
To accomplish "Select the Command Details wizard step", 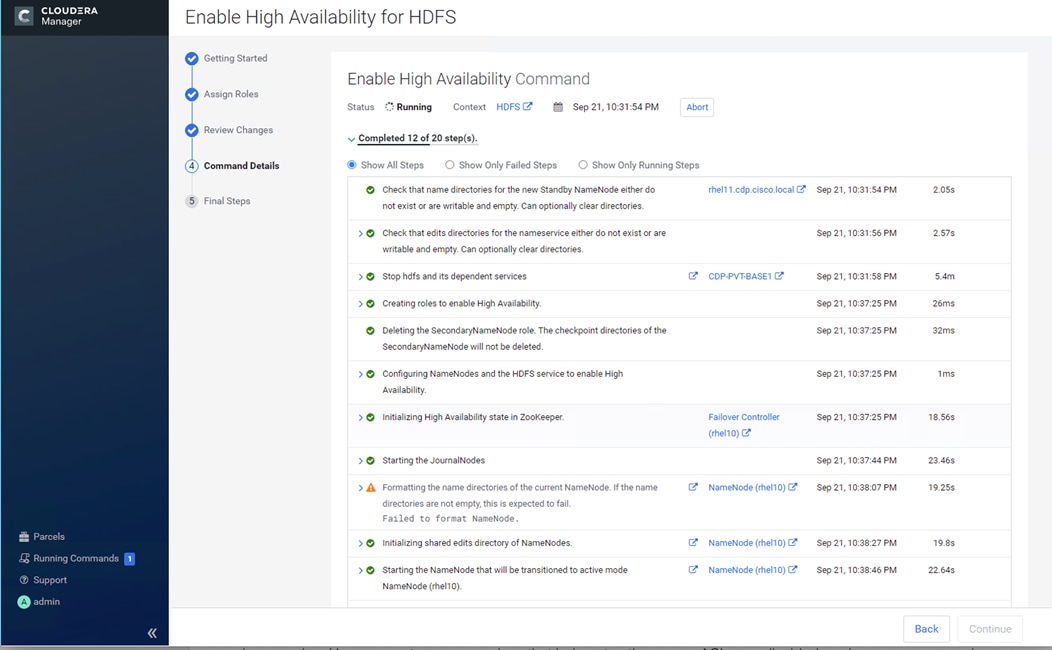I will (x=242, y=166).
